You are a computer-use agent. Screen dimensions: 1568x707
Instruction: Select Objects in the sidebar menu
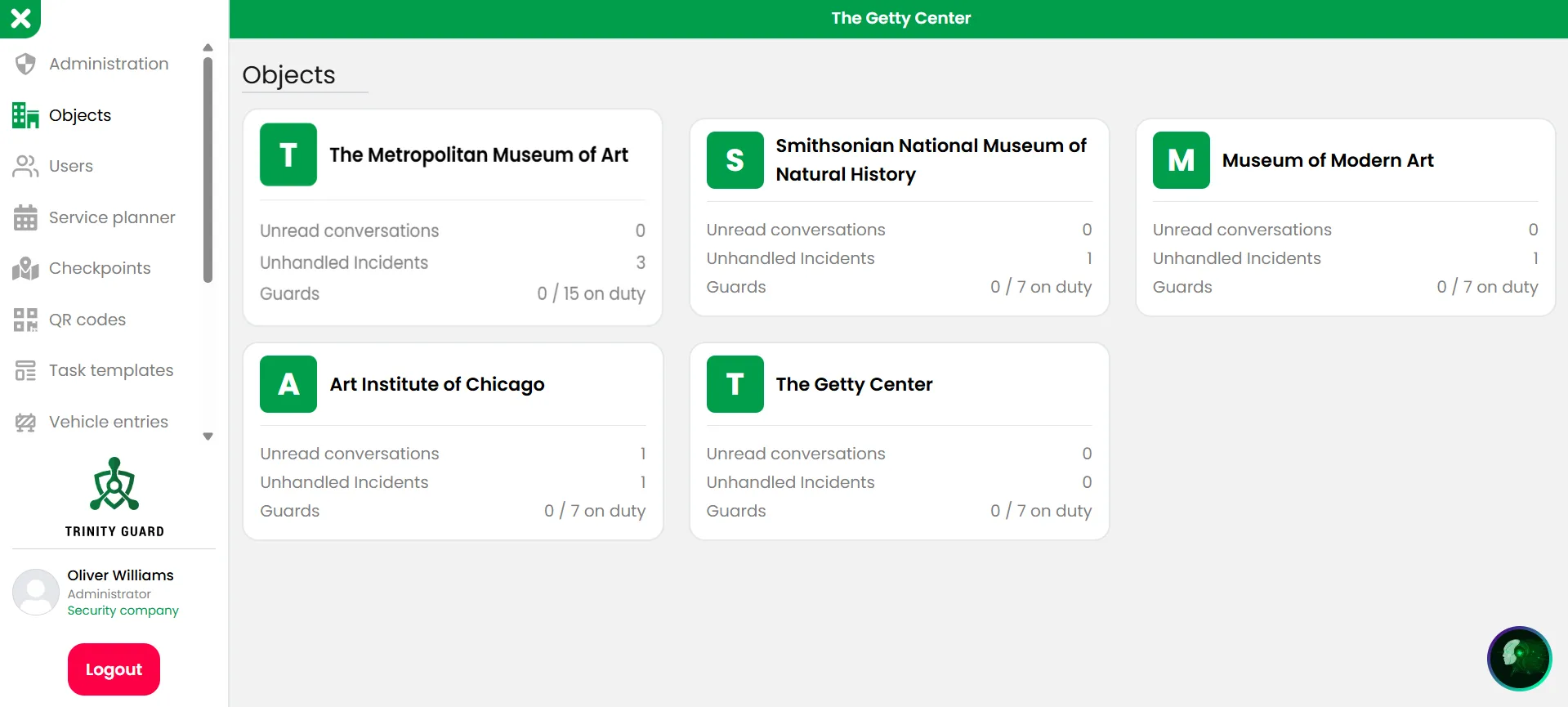(80, 115)
